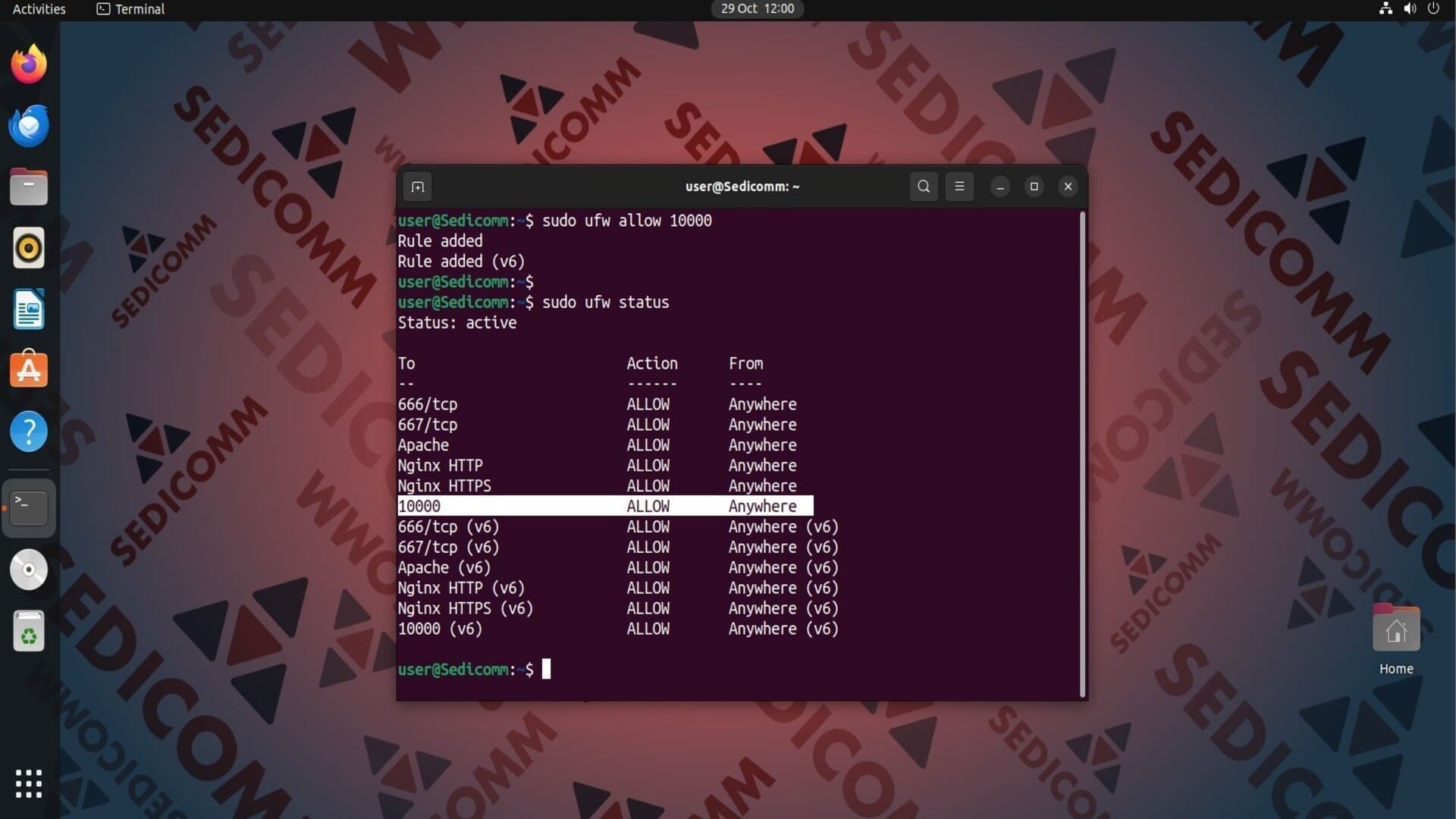1456x819 pixels.
Task: Close the terminal window
Action: pyautogui.click(x=1068, y=187)
